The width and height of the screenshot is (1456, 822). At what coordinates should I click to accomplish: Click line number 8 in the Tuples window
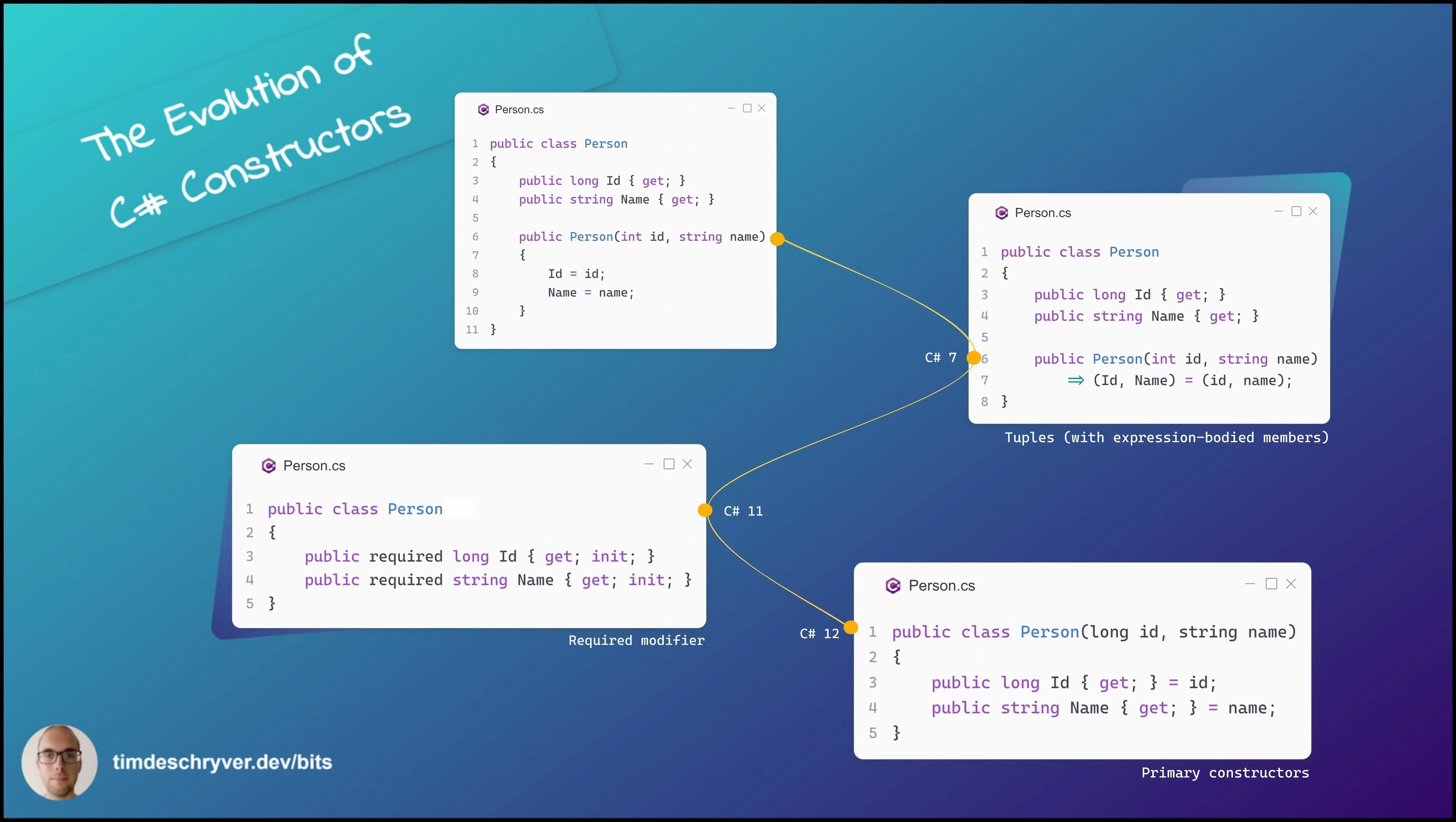985,402
